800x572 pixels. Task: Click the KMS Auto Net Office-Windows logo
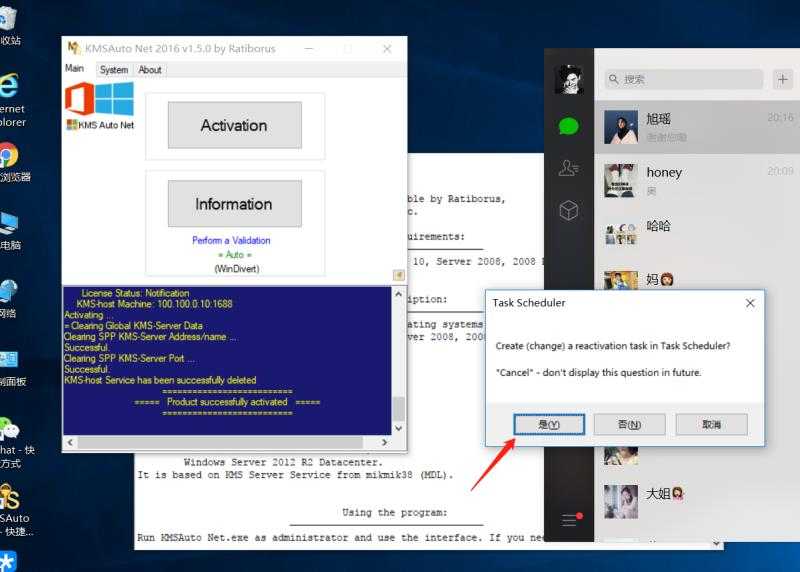point(100,106)
